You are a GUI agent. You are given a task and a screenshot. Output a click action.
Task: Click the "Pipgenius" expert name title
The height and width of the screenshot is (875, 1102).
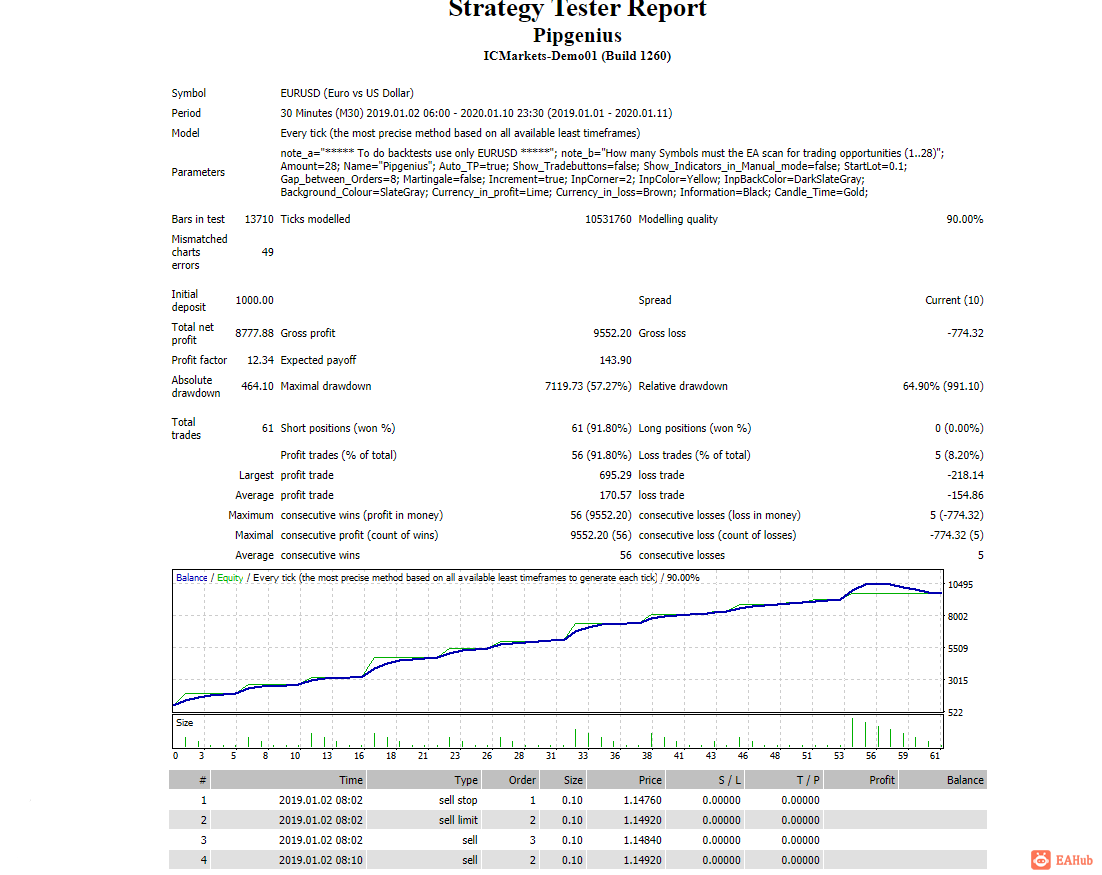(x=577, y=35)
